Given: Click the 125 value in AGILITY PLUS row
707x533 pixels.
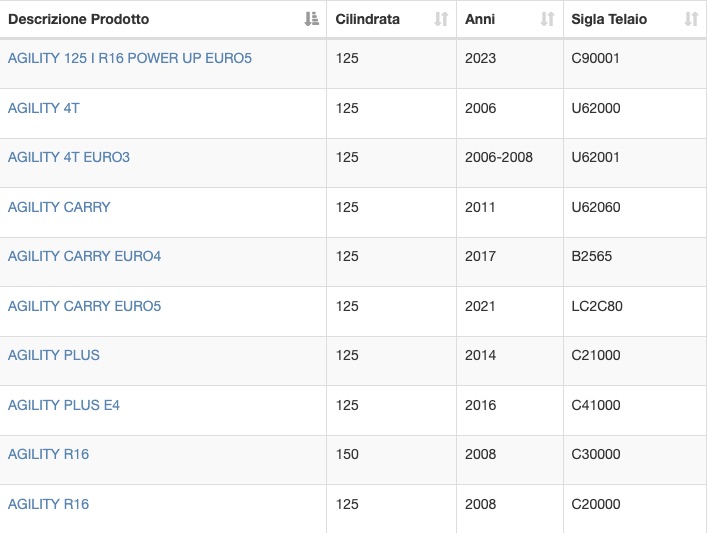Looking at the screenshot, I should point(347,355).
